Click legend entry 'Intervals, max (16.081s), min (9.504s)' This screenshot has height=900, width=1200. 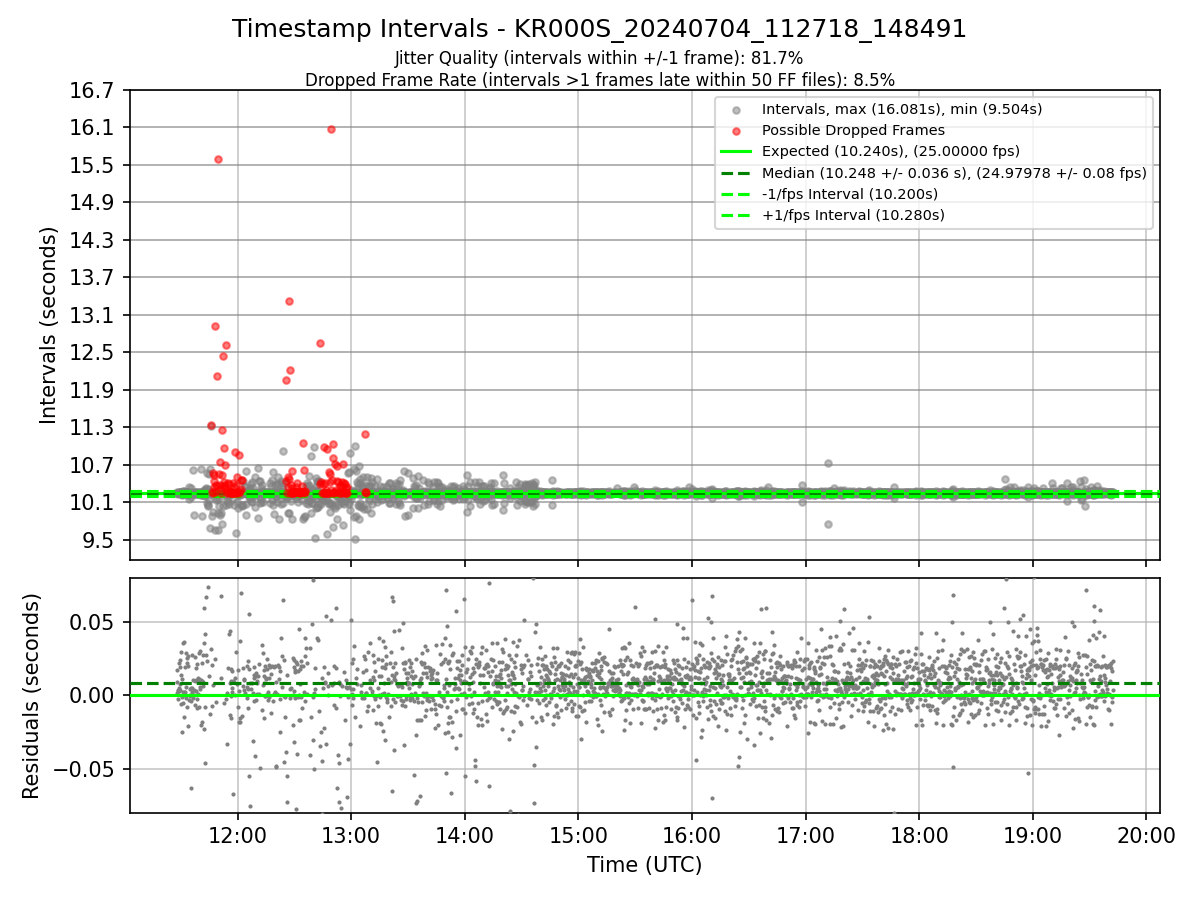[902, 109]
